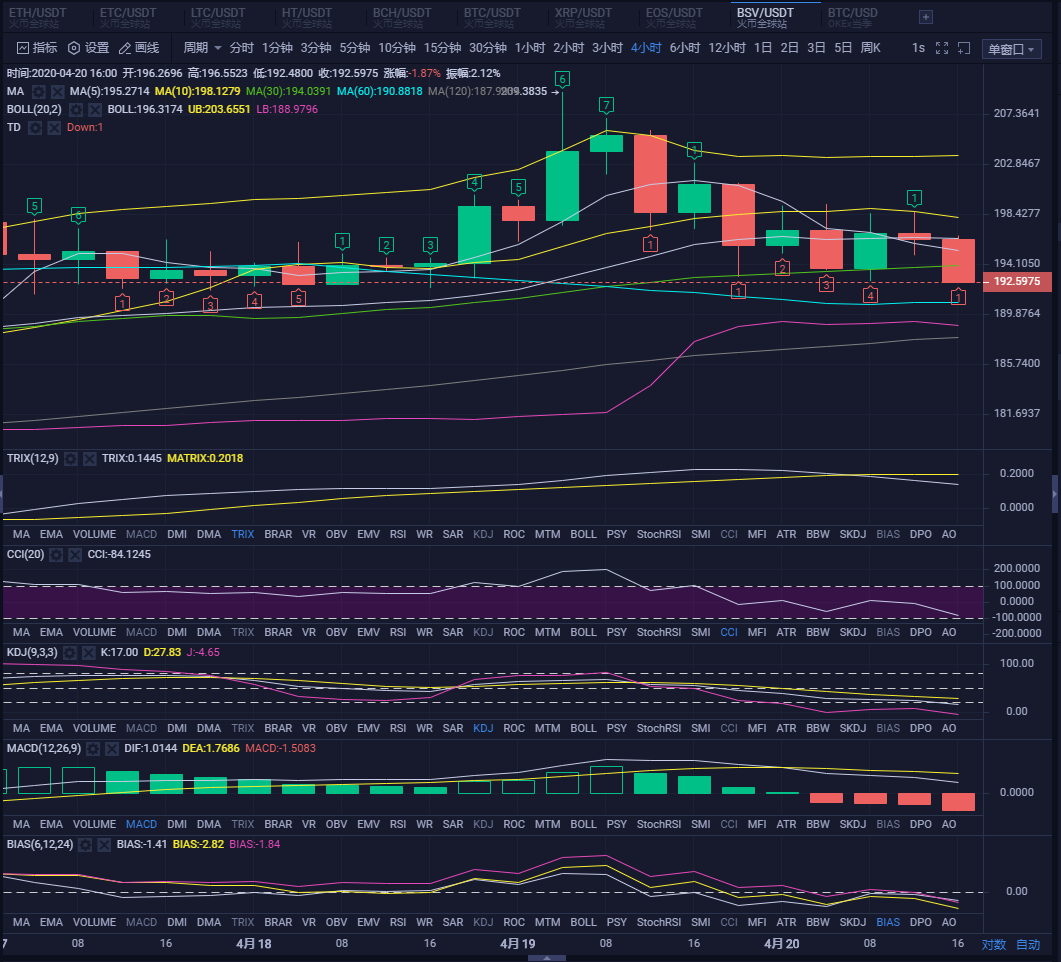Select the 1日 daily timeframe

[763, 46]
